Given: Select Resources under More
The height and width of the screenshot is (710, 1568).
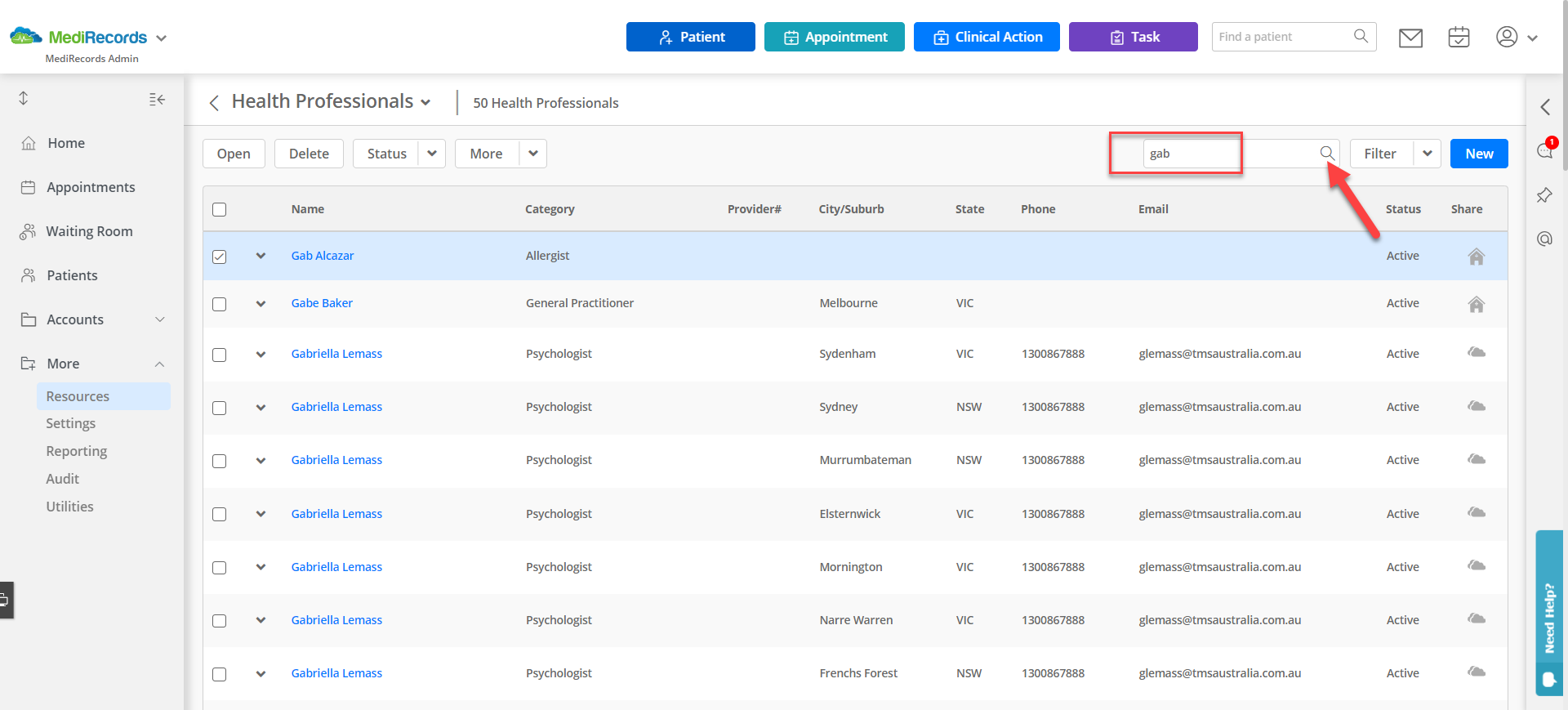Looking at the screenshot, I should (104, 396).
